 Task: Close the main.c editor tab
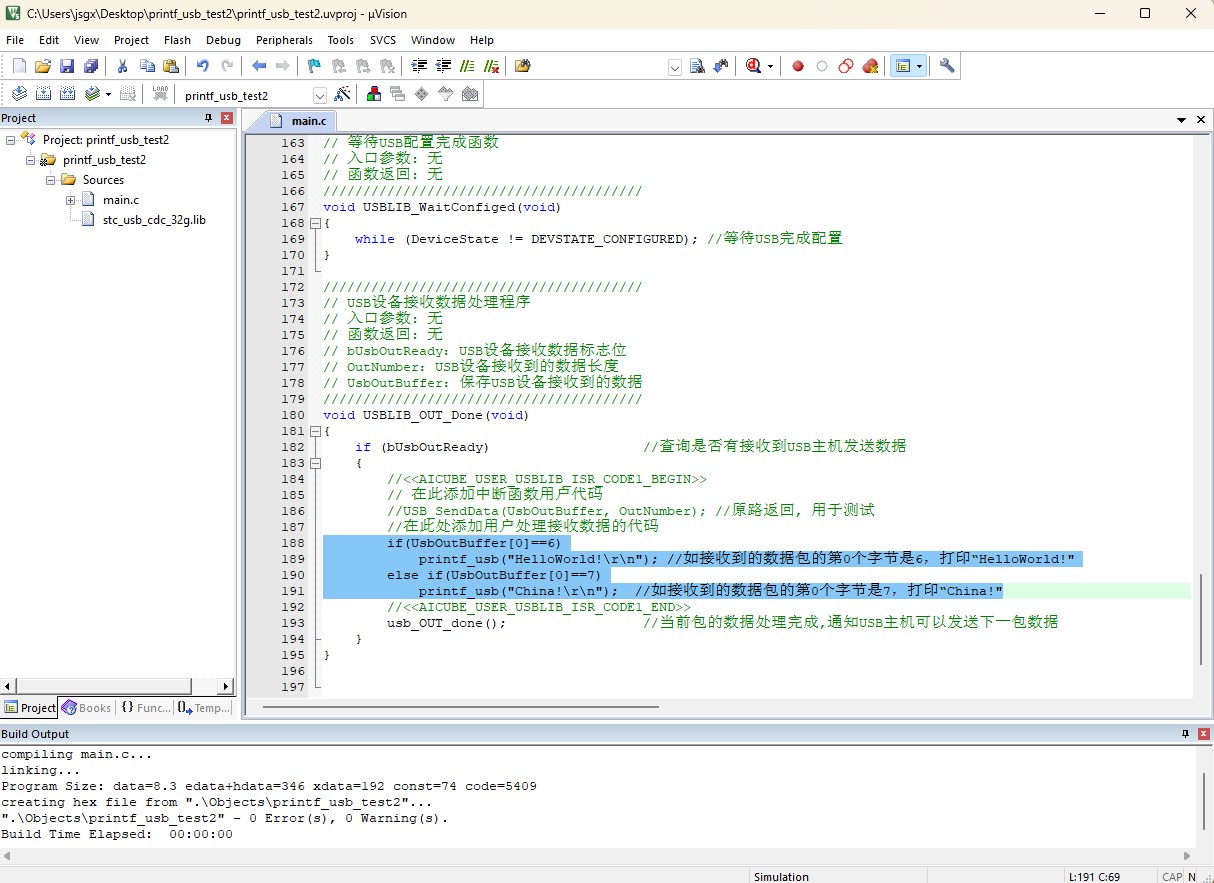(1201, 120)
